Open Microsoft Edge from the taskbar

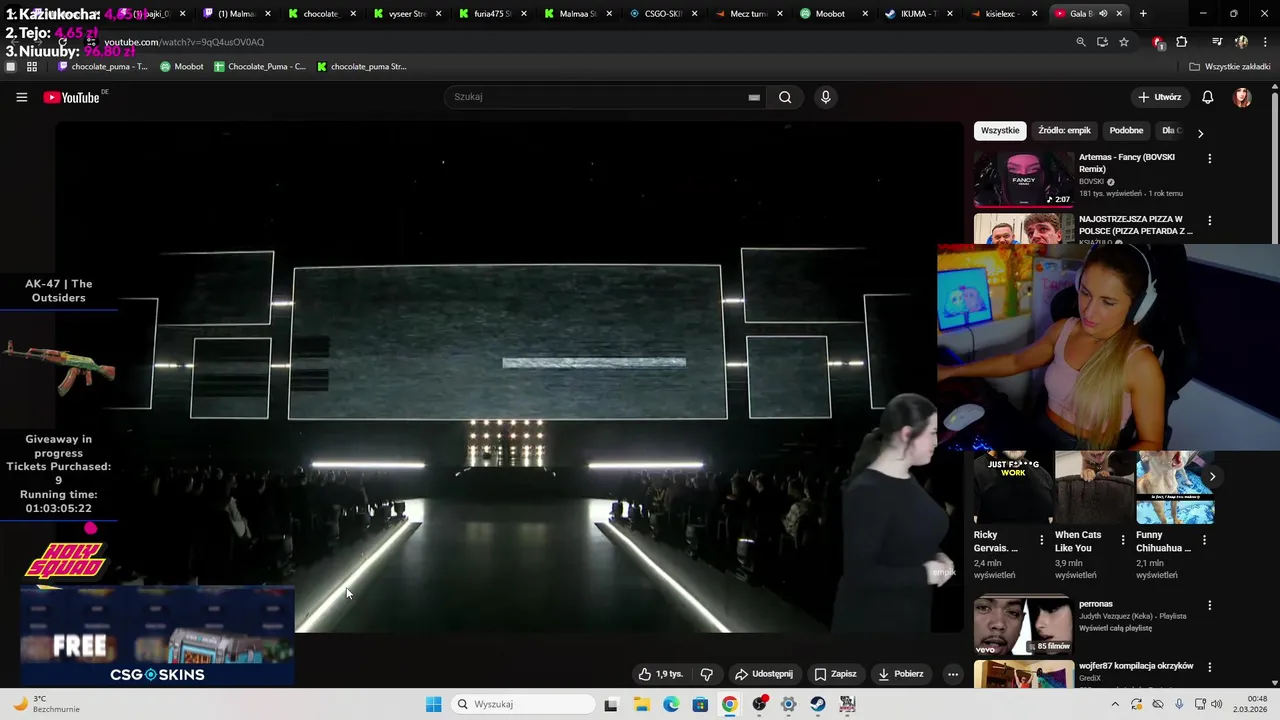[x=671, y=704]
